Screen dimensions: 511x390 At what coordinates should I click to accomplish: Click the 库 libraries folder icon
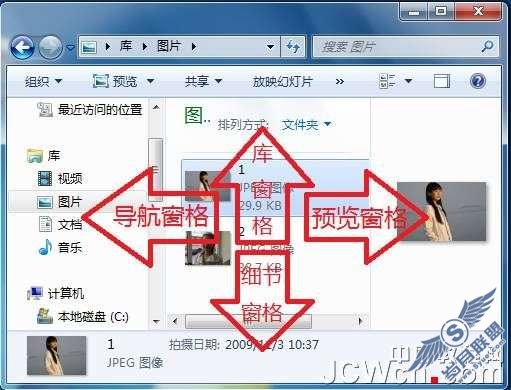tap(35, 156)
